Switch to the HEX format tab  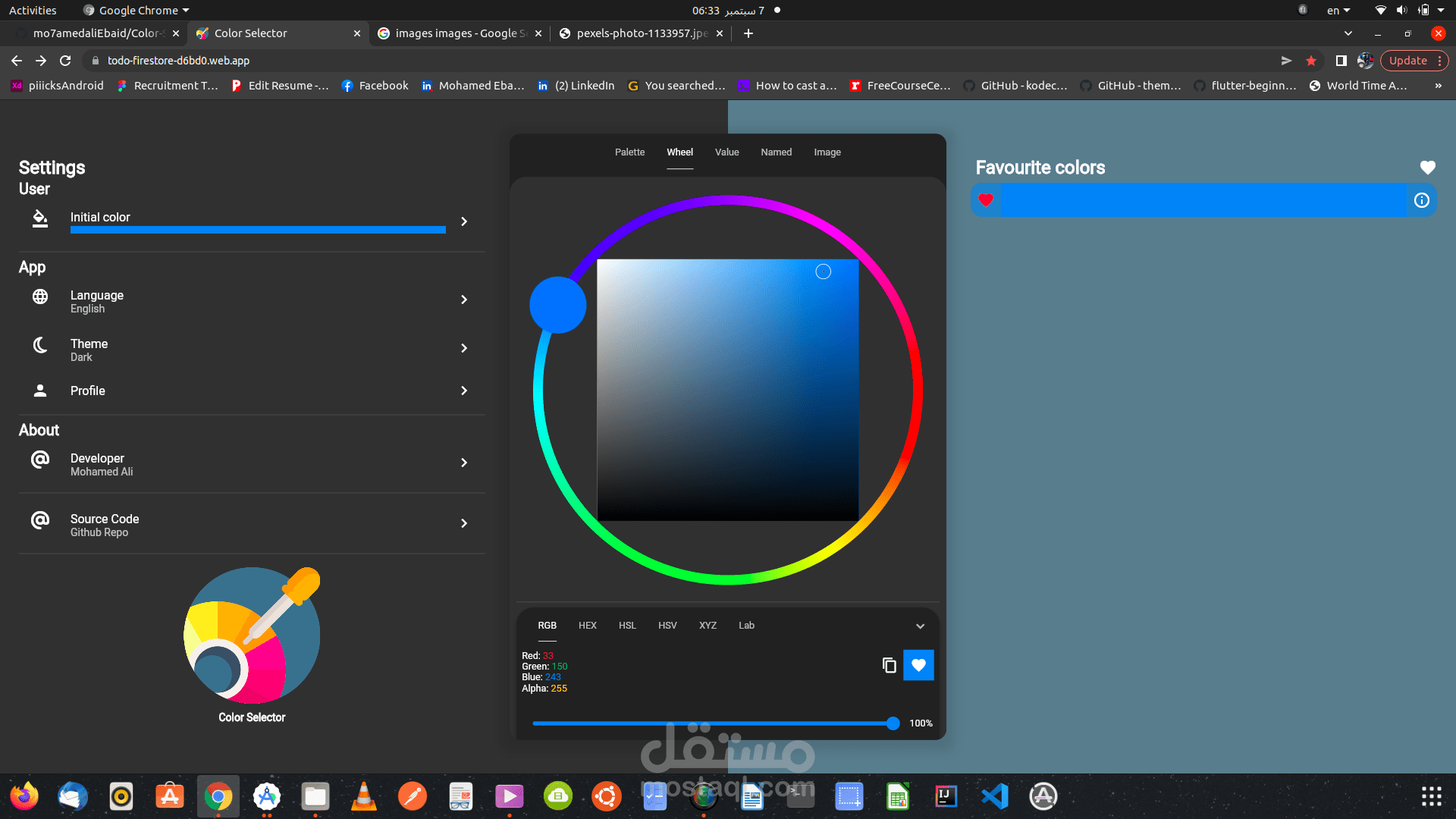pyautogui.click(x=587, y=626)
